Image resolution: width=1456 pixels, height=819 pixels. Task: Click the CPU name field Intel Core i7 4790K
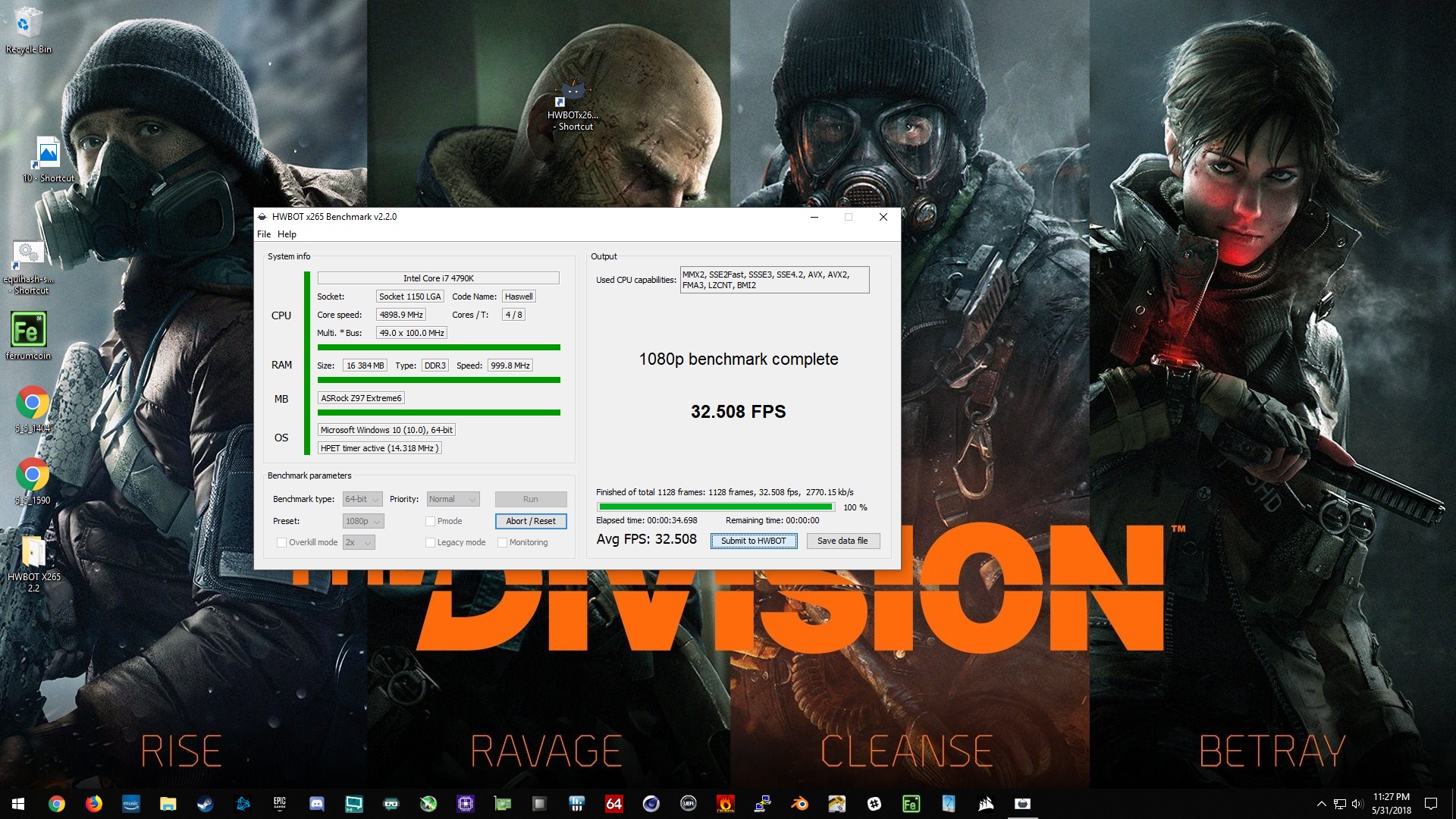click(438, 278)
